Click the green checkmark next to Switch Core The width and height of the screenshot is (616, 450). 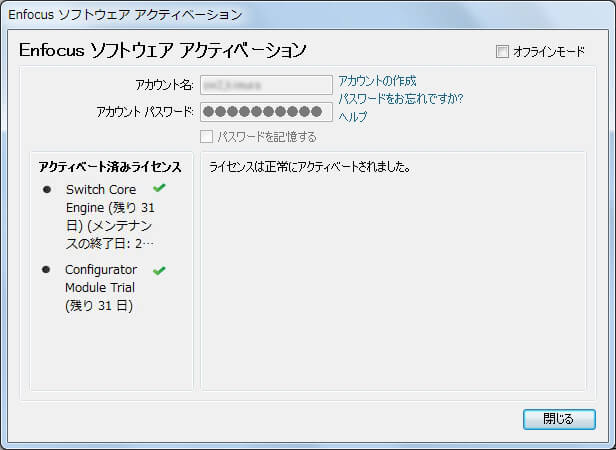pos(159,188)
